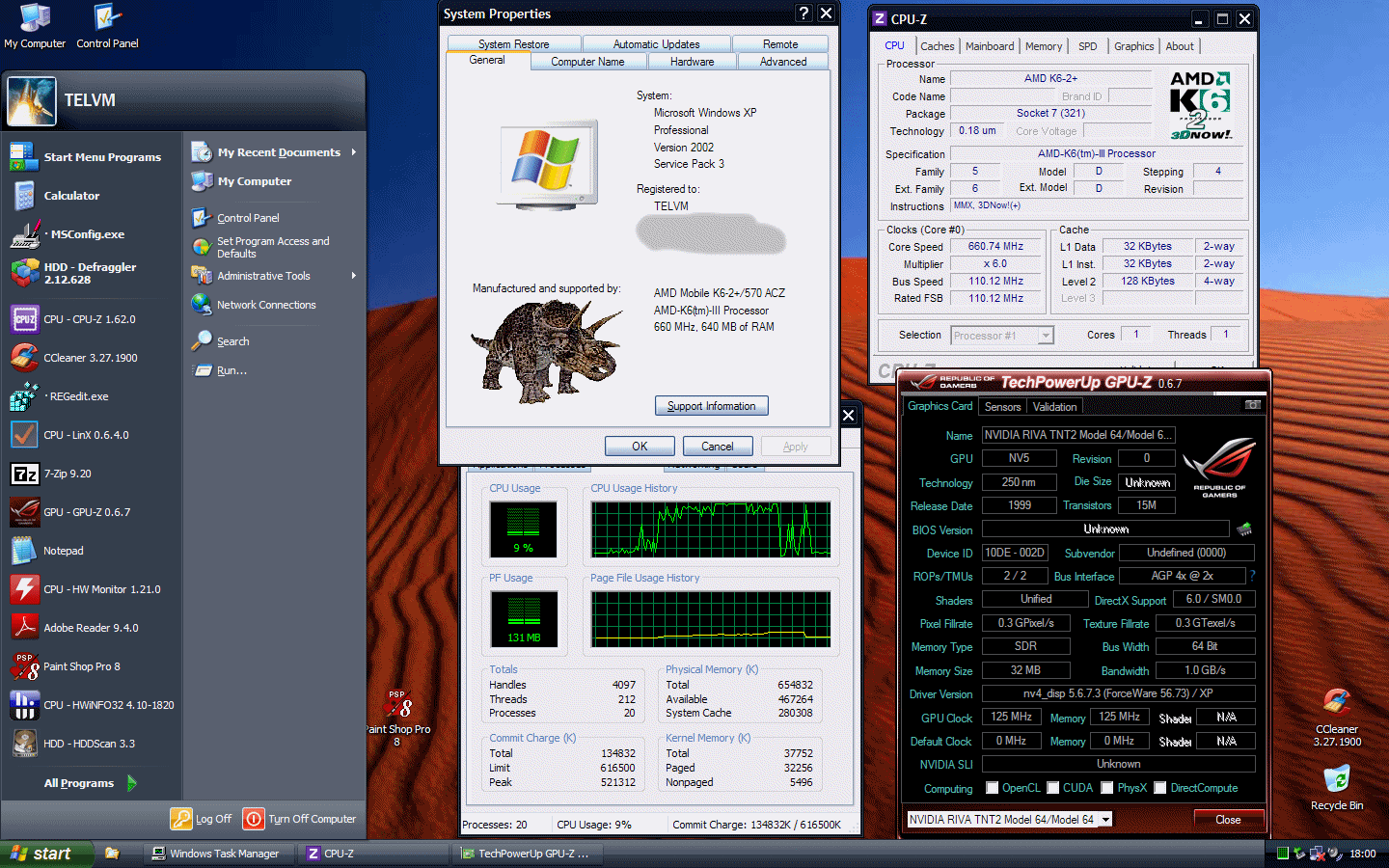Check the PhysX checkbox
1389x868 pixels.
(1106, 788)
